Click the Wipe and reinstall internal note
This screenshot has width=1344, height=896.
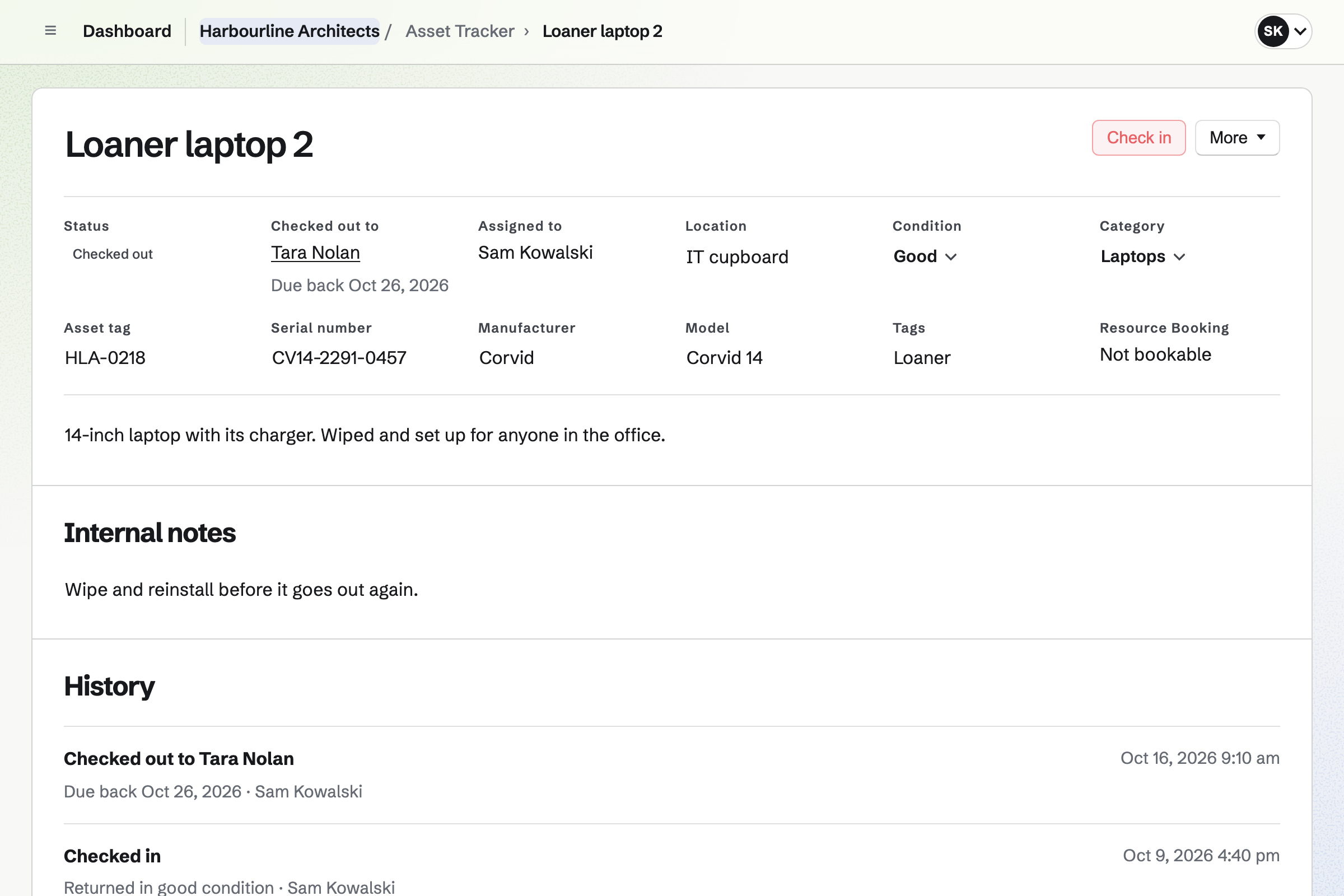(x=241, y=589)
